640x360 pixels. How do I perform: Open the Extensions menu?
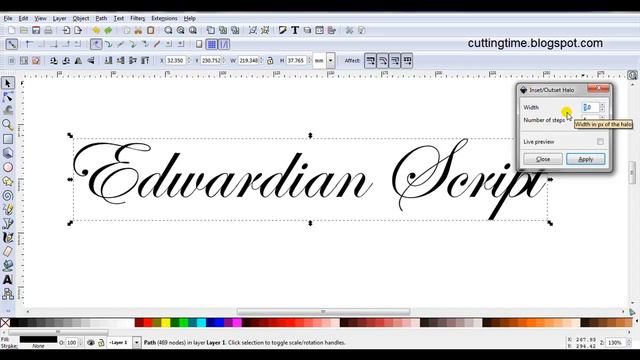pos(164,18)
